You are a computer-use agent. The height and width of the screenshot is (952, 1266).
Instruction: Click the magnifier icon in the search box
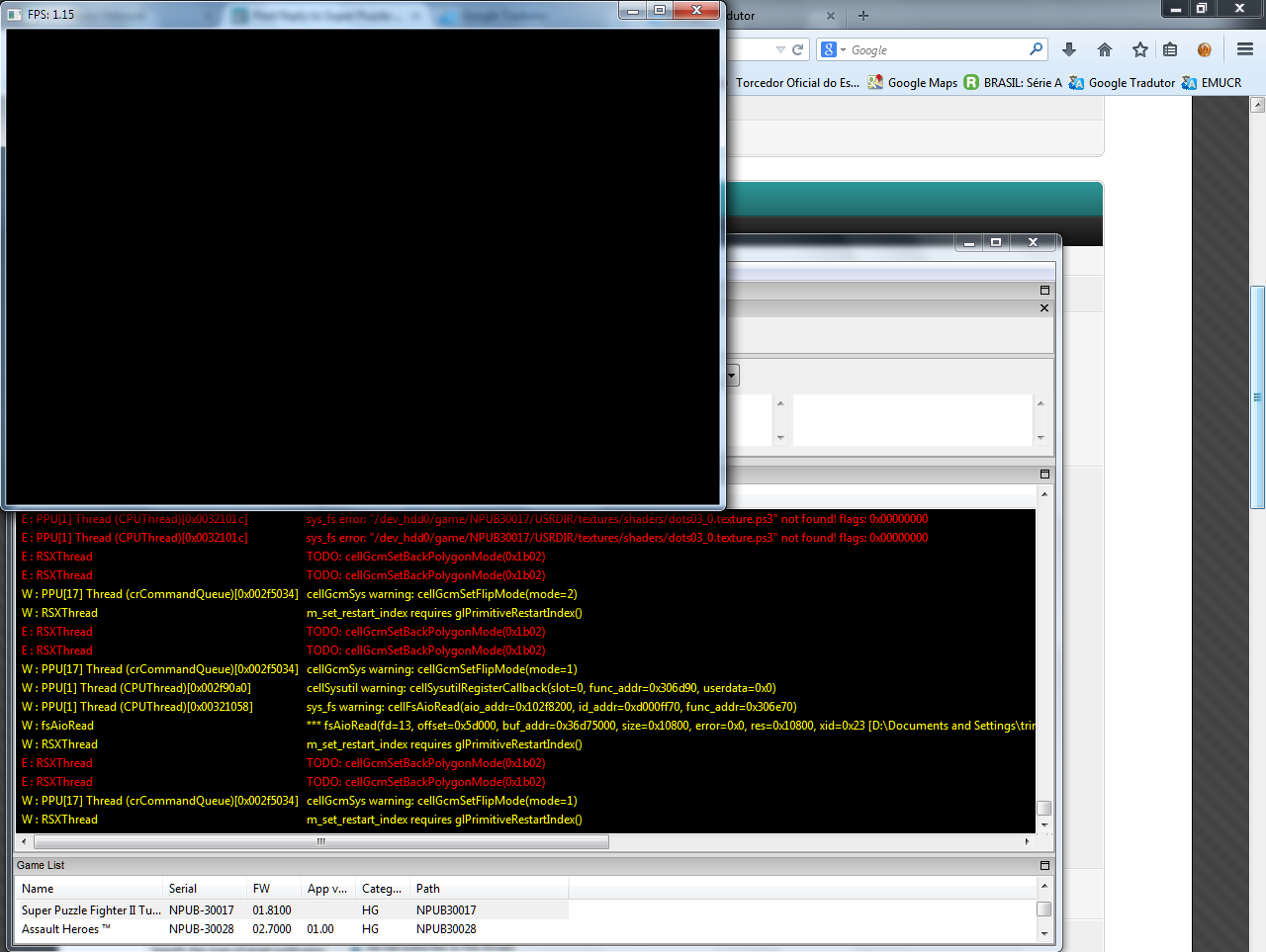point(1036,49)
